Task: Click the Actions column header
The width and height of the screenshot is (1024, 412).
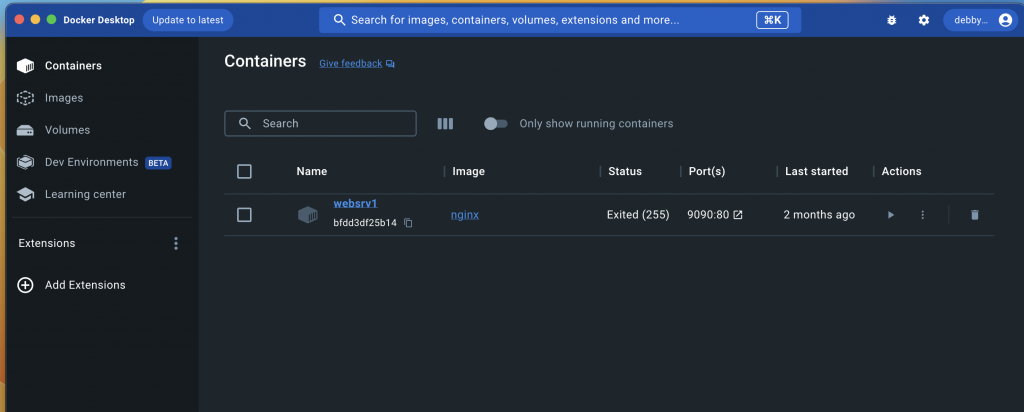Action: click(901, 172)
